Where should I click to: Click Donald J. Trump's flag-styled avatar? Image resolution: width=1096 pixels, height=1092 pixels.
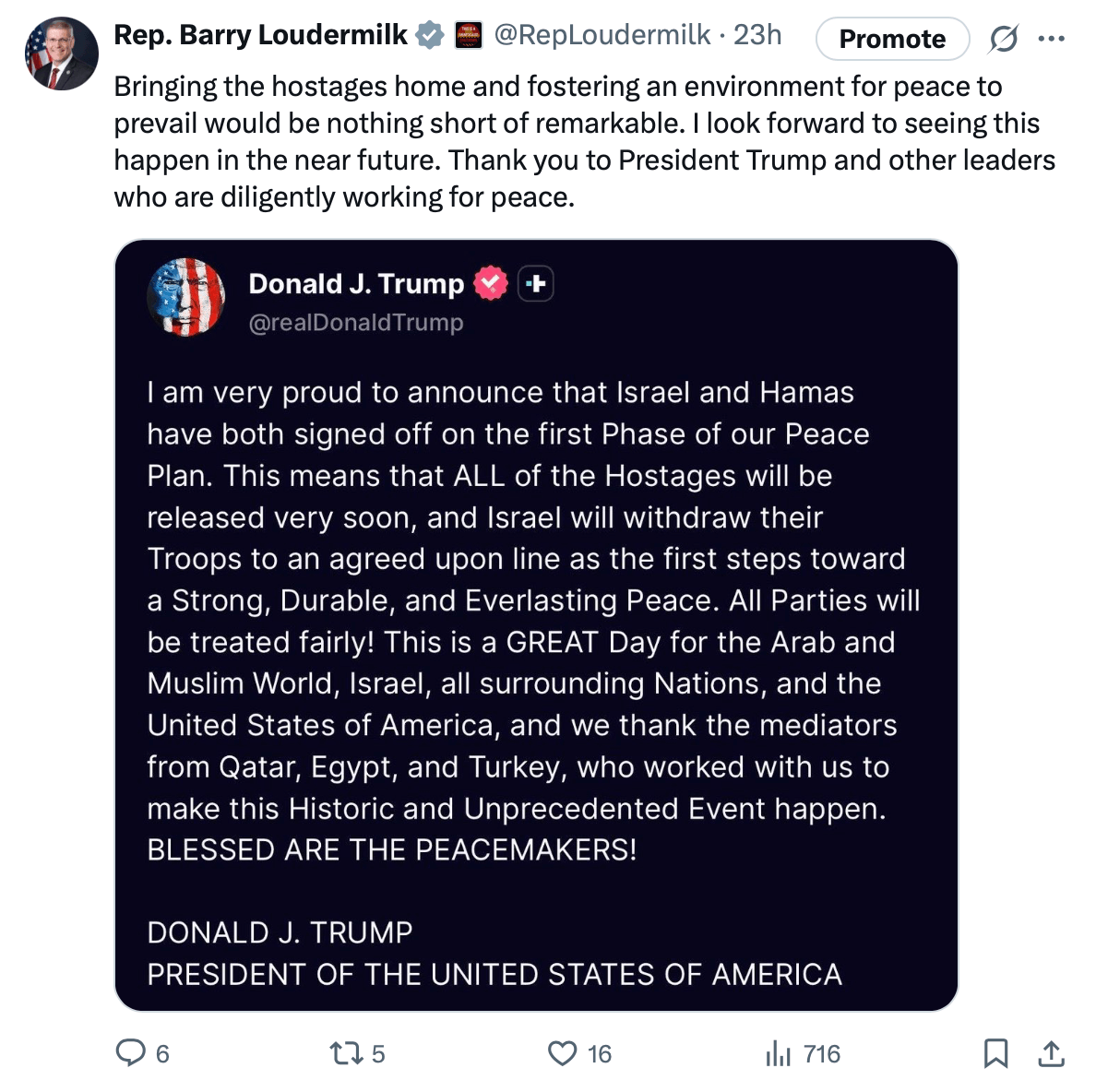point(186,297)
